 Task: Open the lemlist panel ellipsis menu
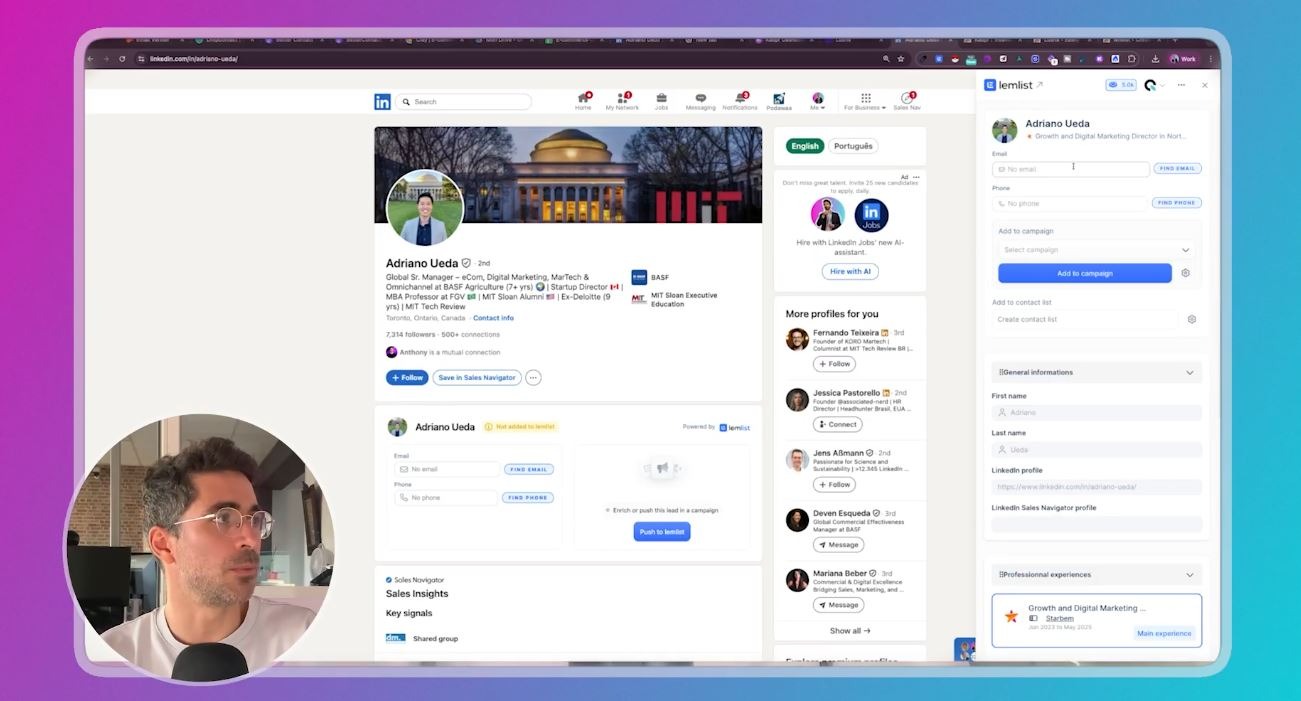click(x=1181, y=85)
